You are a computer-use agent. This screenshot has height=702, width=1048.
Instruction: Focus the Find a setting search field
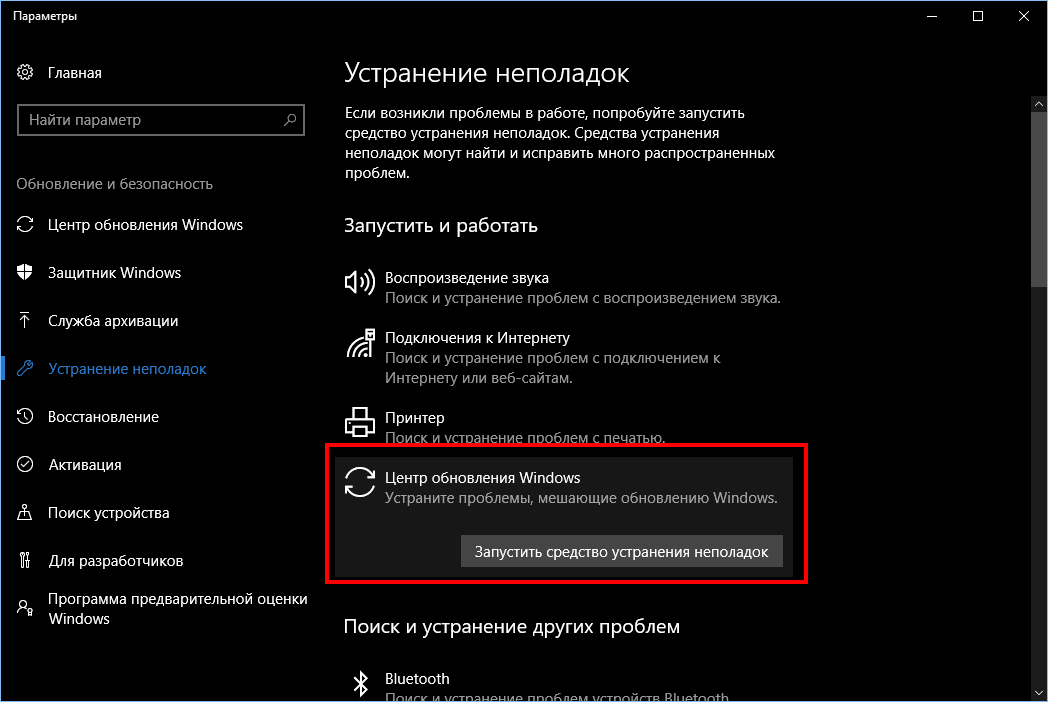pos(161,120)
